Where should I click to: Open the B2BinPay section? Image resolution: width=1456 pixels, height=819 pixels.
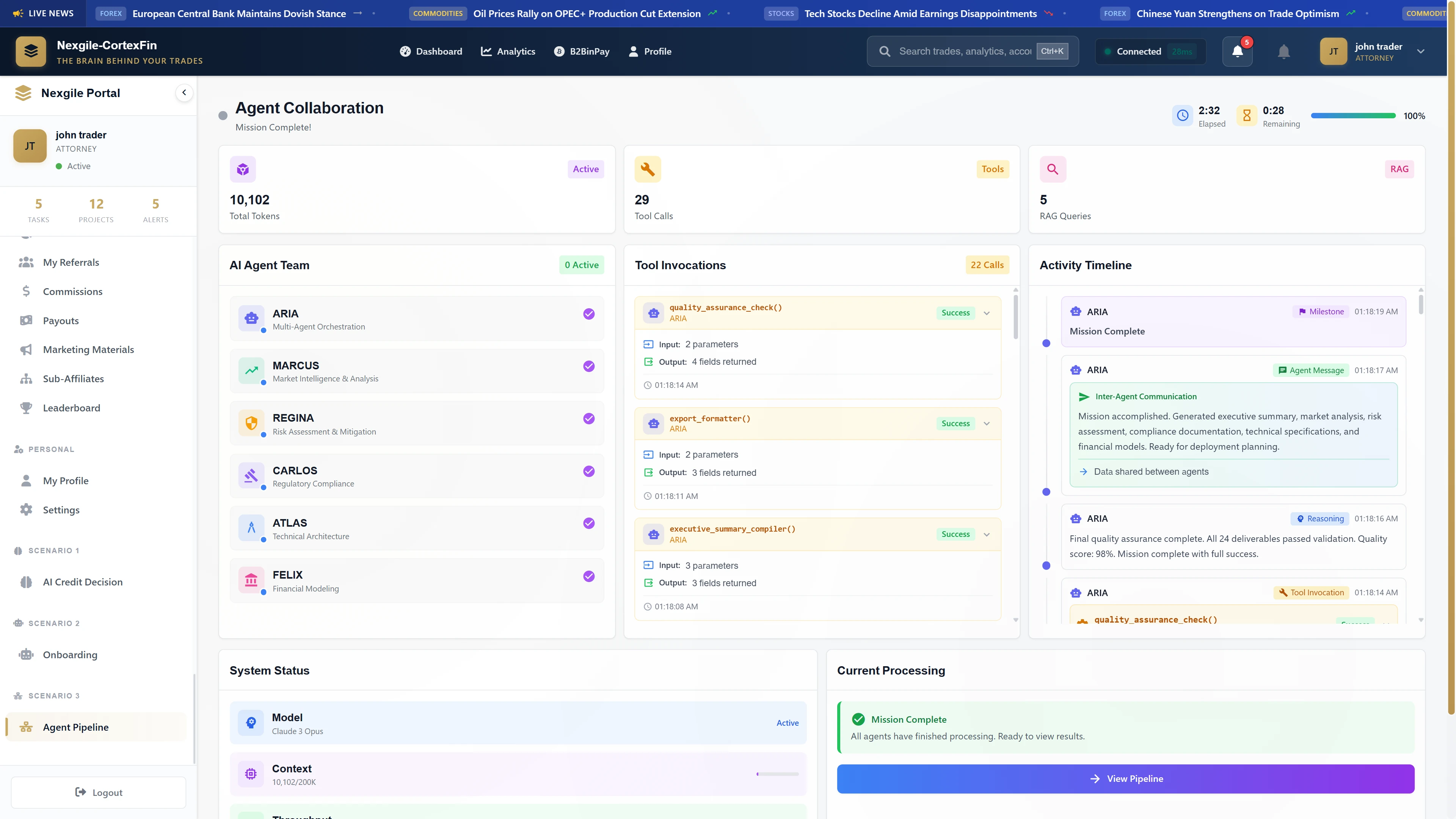pos(582,51)
